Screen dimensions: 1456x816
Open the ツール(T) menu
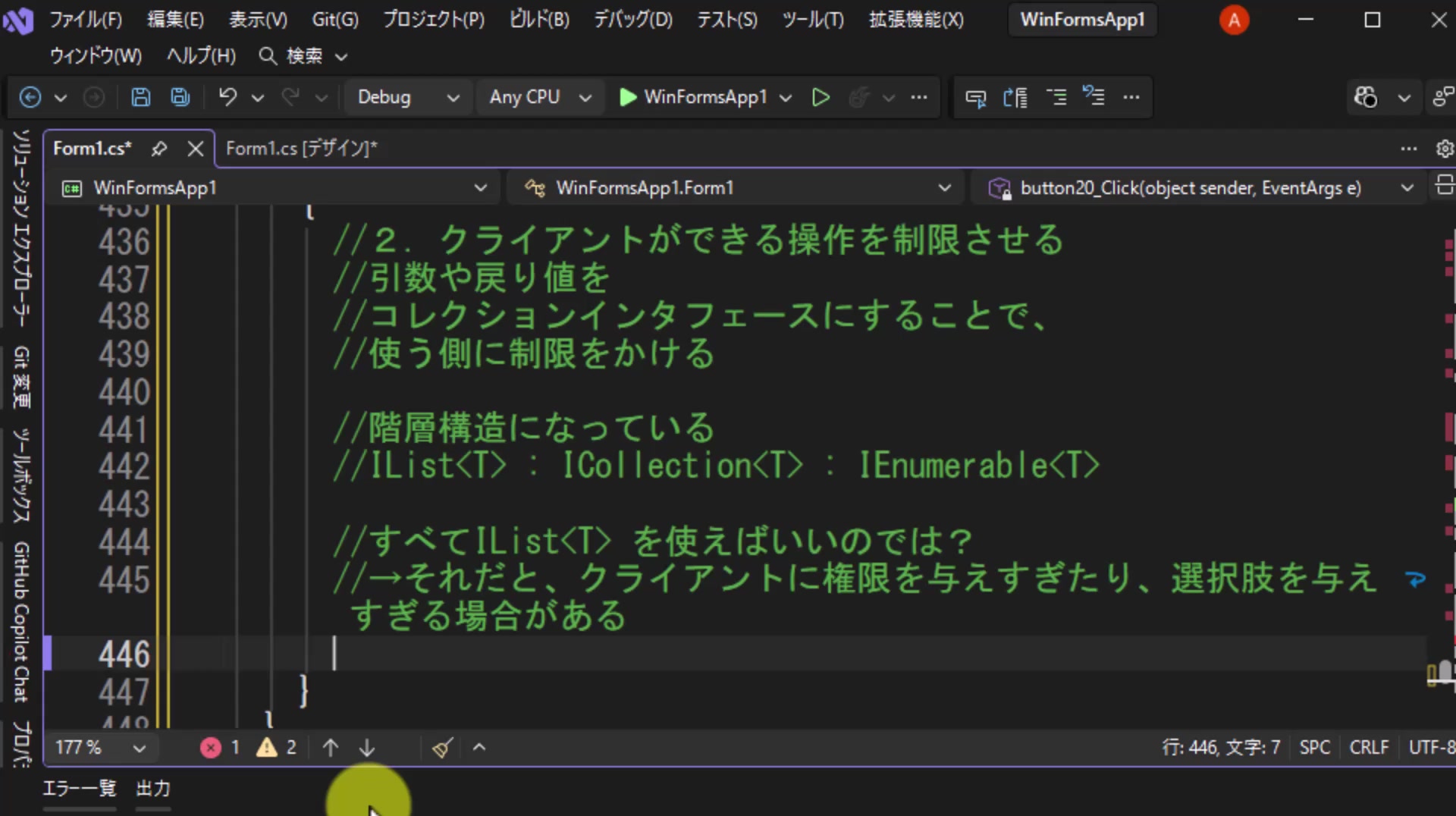(x=812, y=20)
